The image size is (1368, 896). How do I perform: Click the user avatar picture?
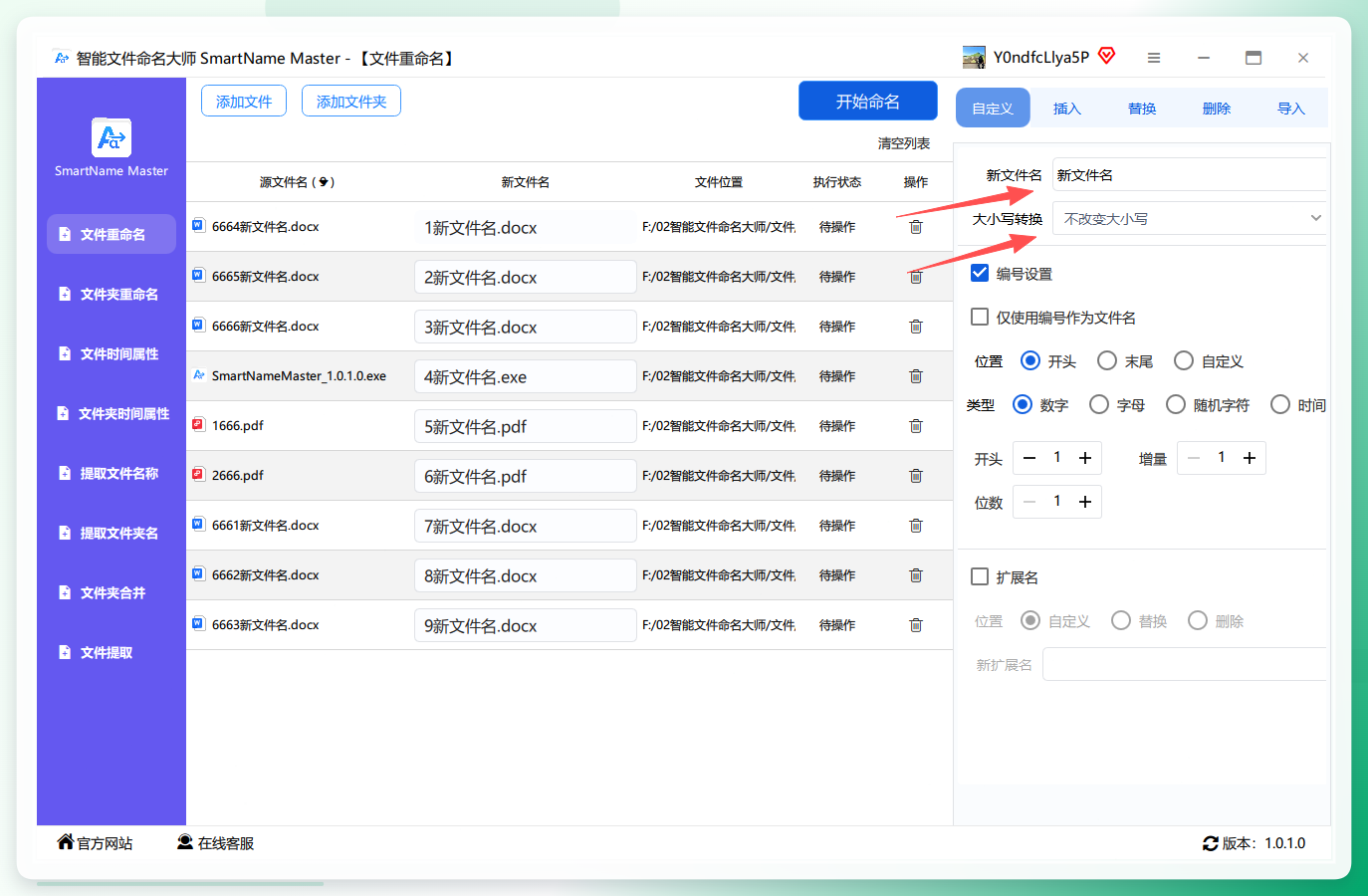(x=974, y=58)
